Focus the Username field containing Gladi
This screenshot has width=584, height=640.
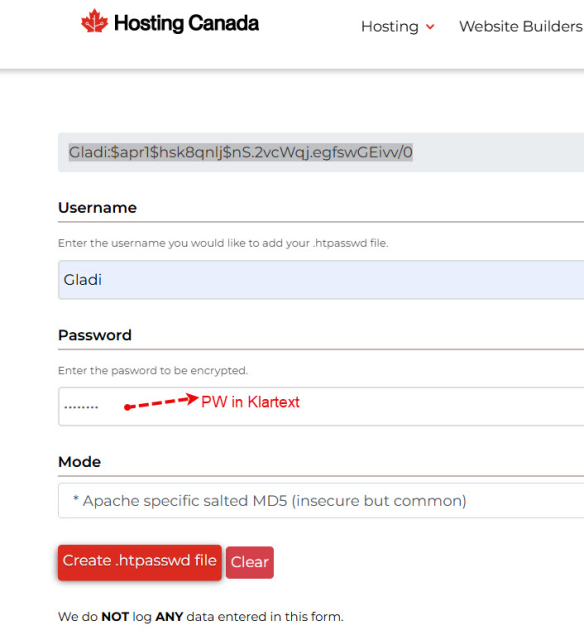click(x=321, y=280)
